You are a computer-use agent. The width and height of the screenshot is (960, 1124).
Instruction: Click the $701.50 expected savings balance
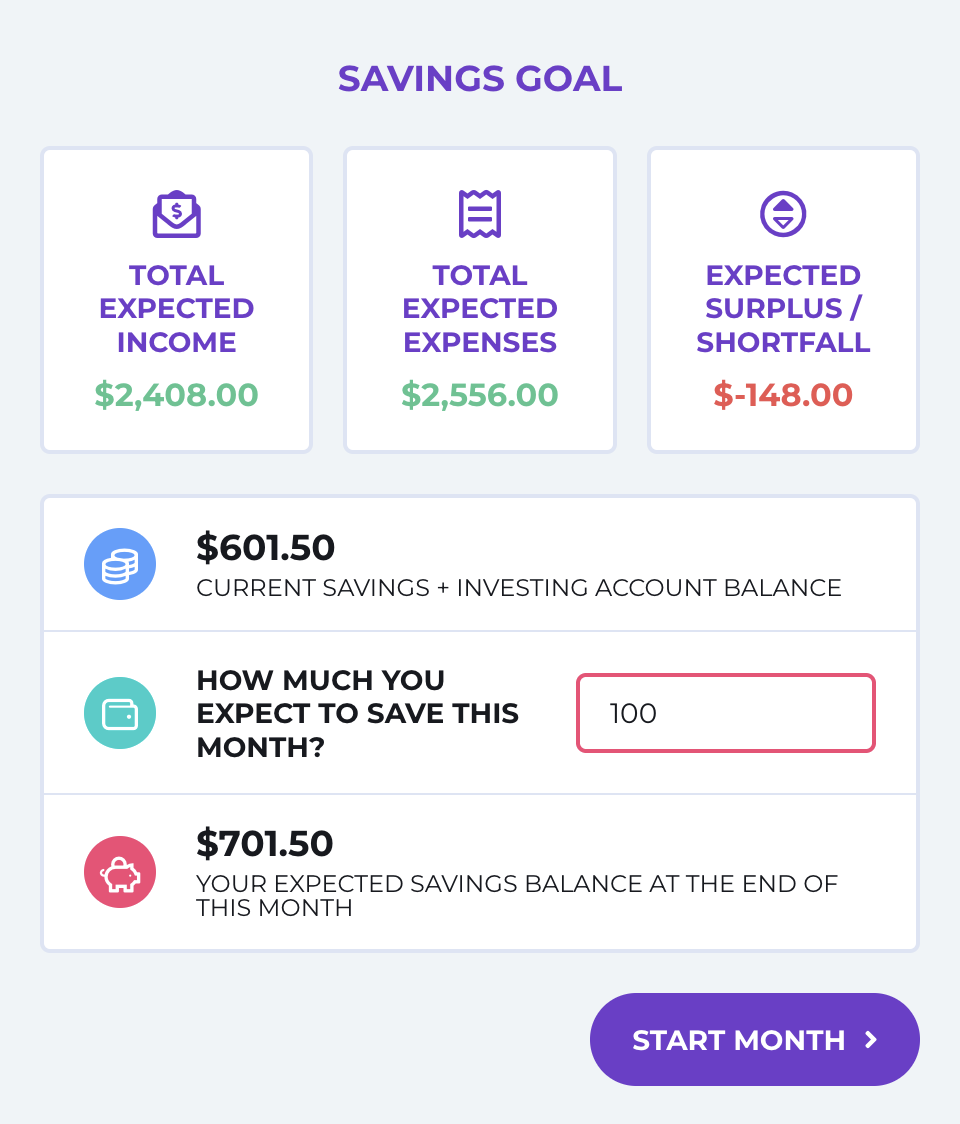tap(265, 843)
